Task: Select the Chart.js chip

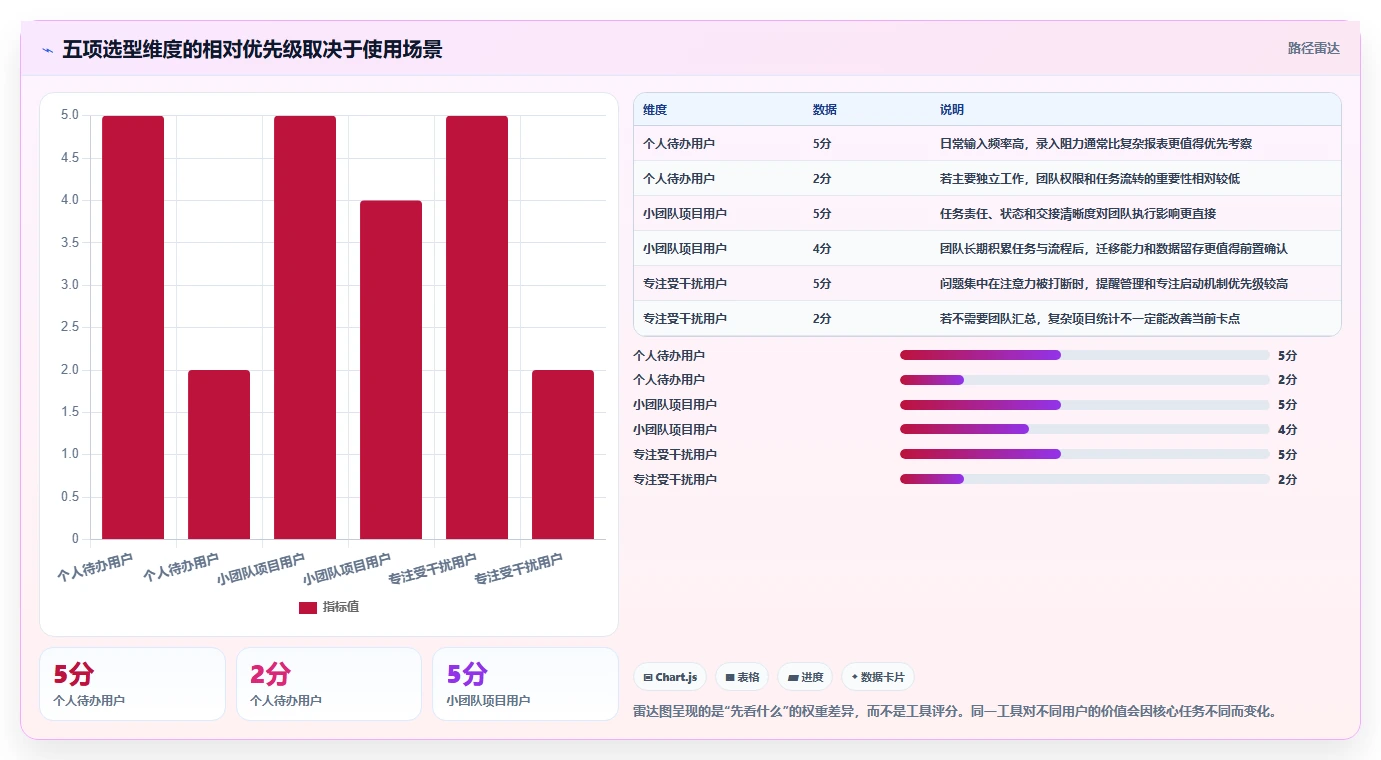Action: click(x=670, y=677)
